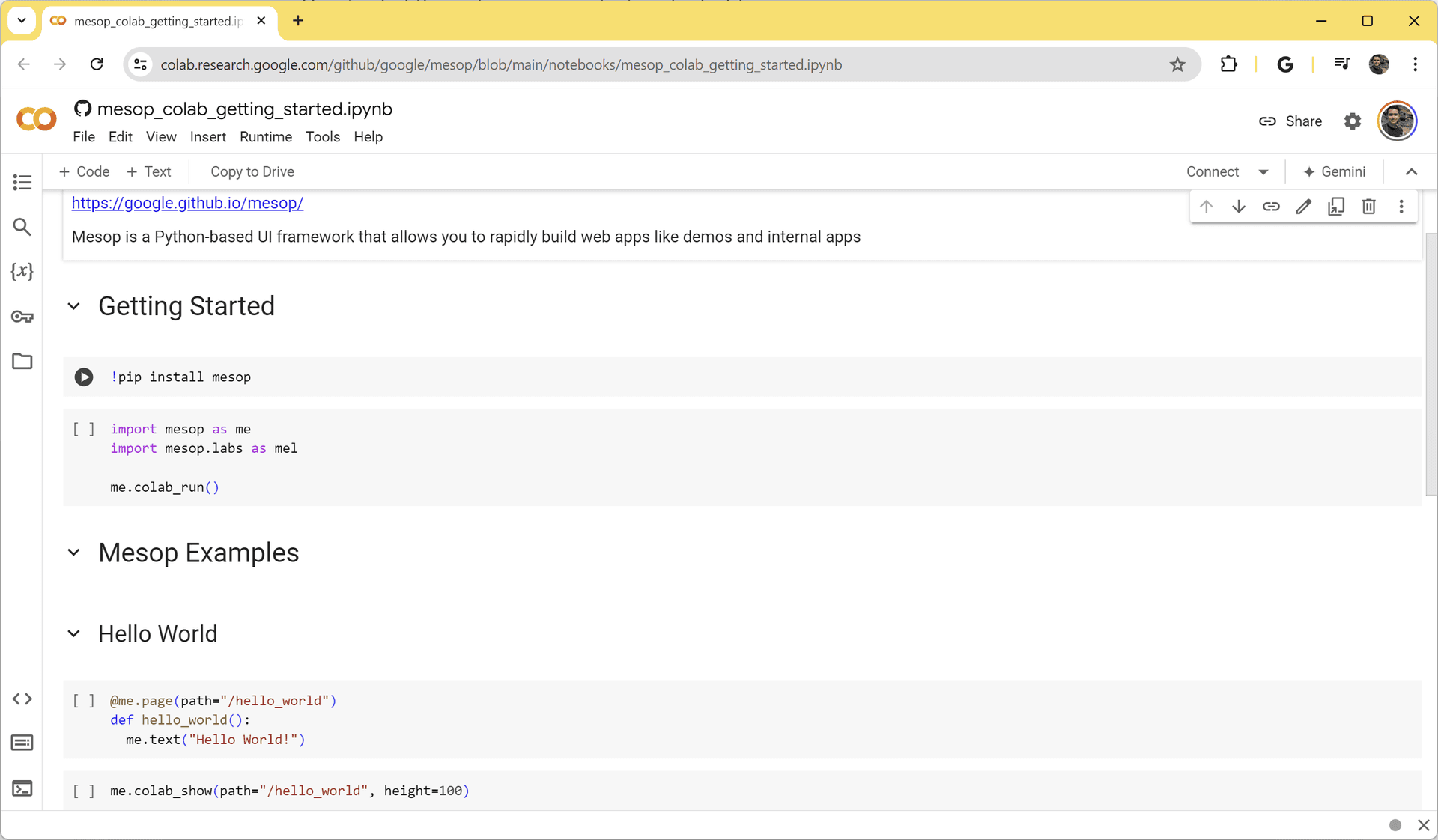The width and height of the screenshot is (1438, 840).
Task: Open the Insert menu
Action: pyautogui.click(x=207, y=137)
